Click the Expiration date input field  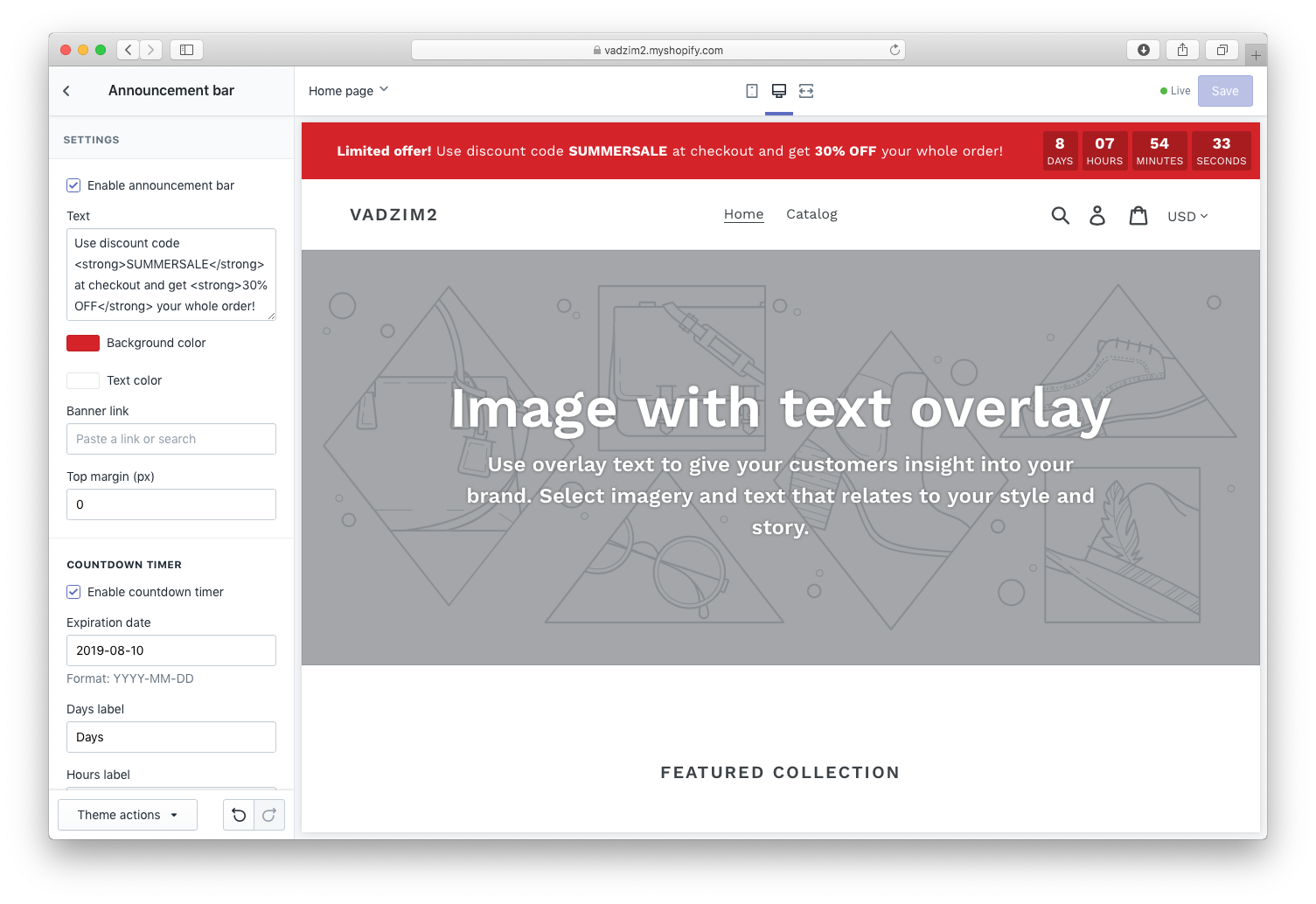coord(171,650)
